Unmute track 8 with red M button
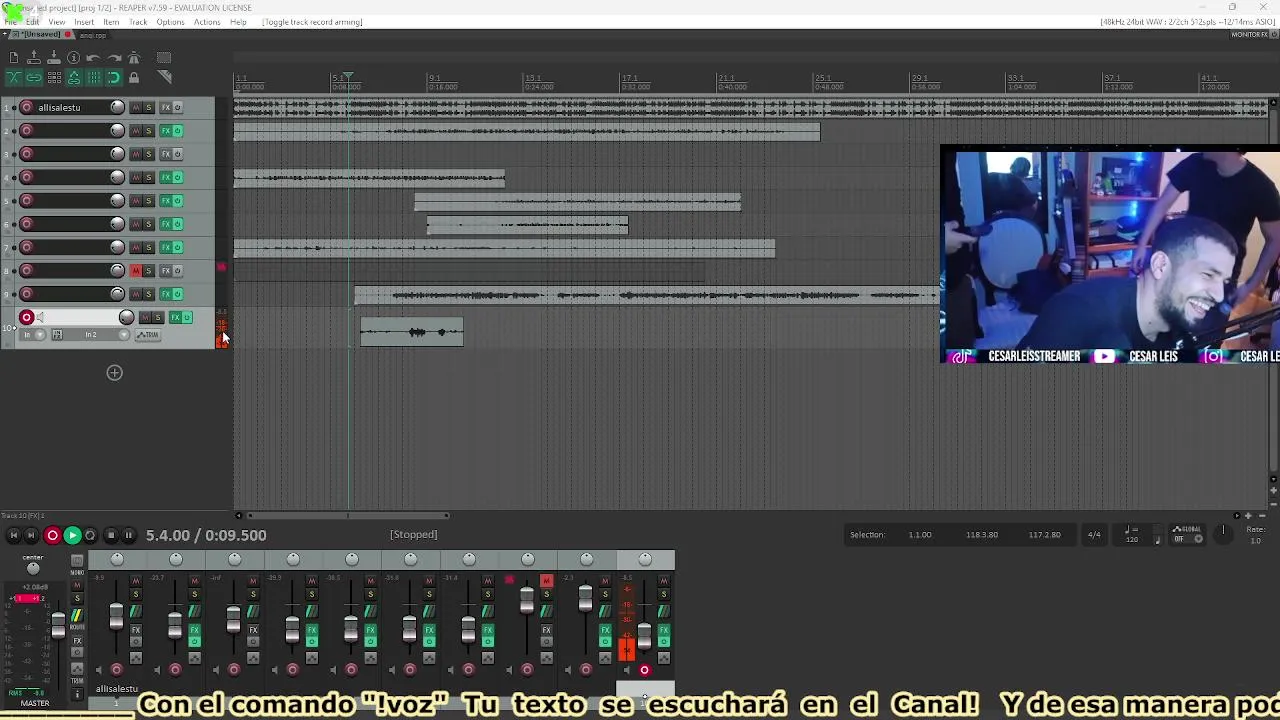This screenshot has height=720, width=1280. pyautogui.click(x=136, y=271)
